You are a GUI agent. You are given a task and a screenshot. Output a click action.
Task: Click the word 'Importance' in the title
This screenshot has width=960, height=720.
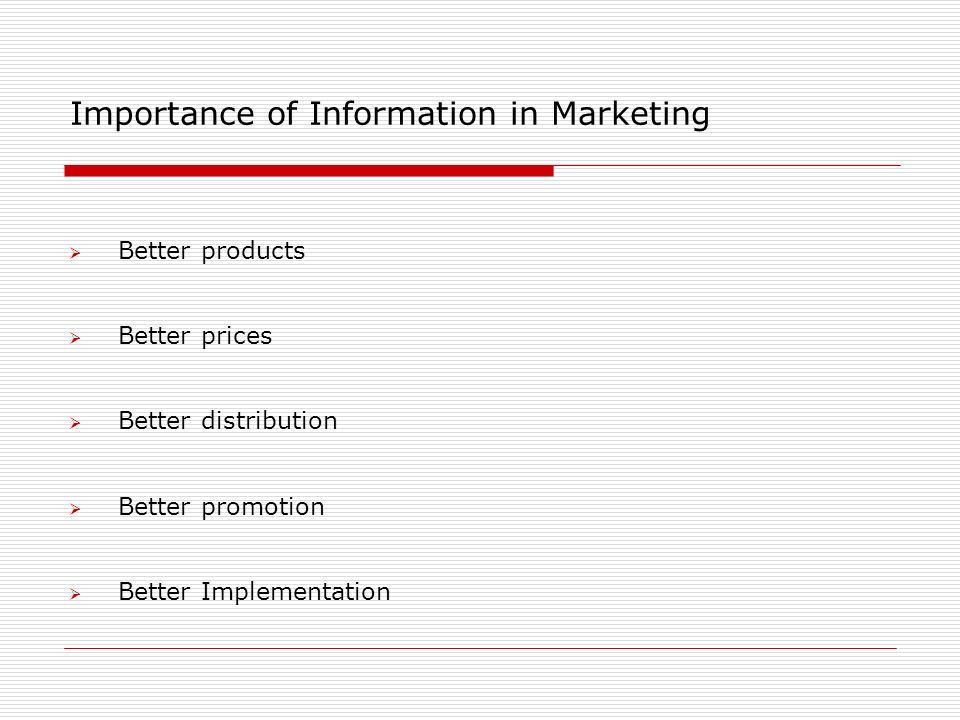coord(162,115)
